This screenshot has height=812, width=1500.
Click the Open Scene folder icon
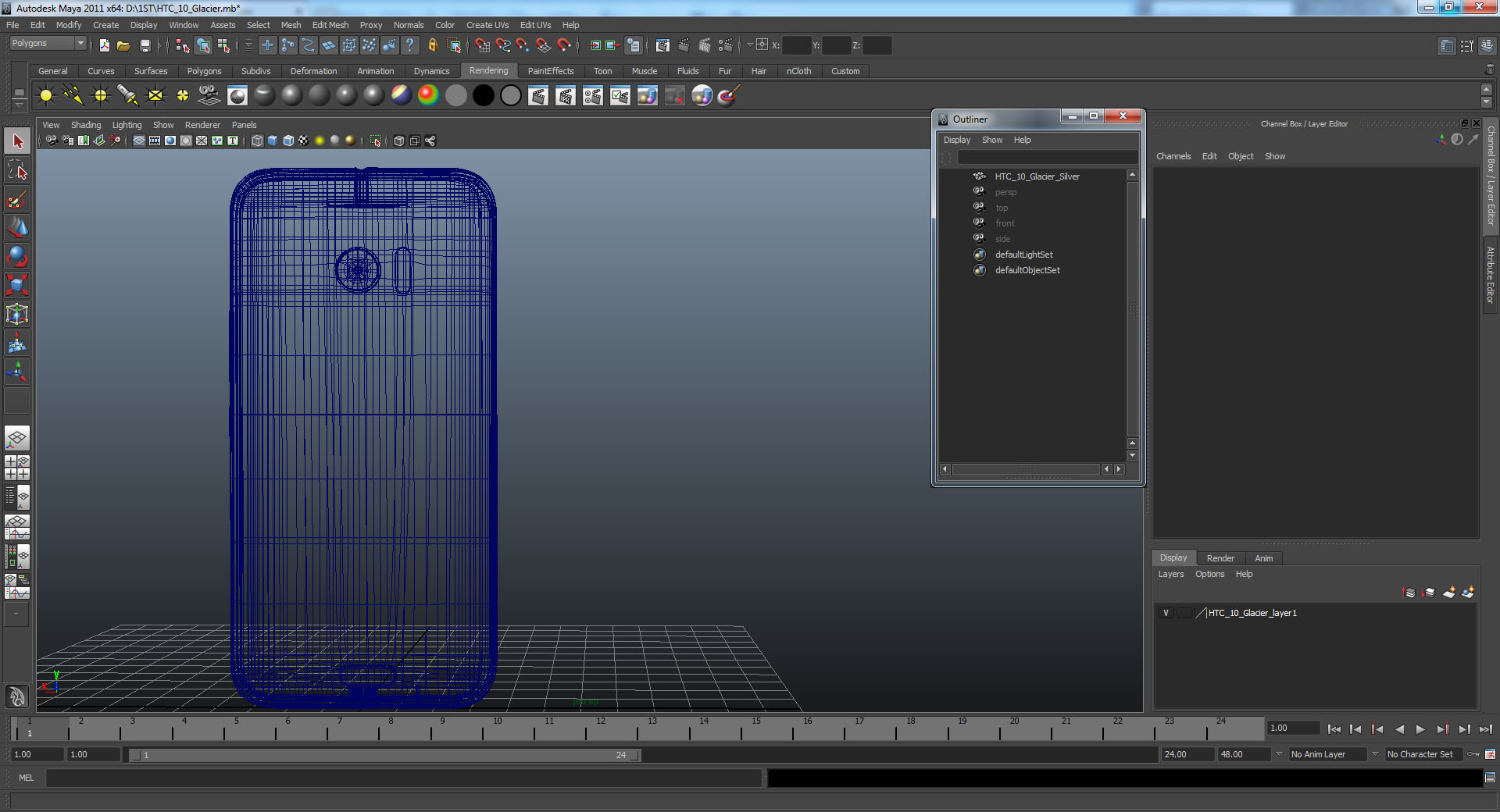(x=123, y=45)
